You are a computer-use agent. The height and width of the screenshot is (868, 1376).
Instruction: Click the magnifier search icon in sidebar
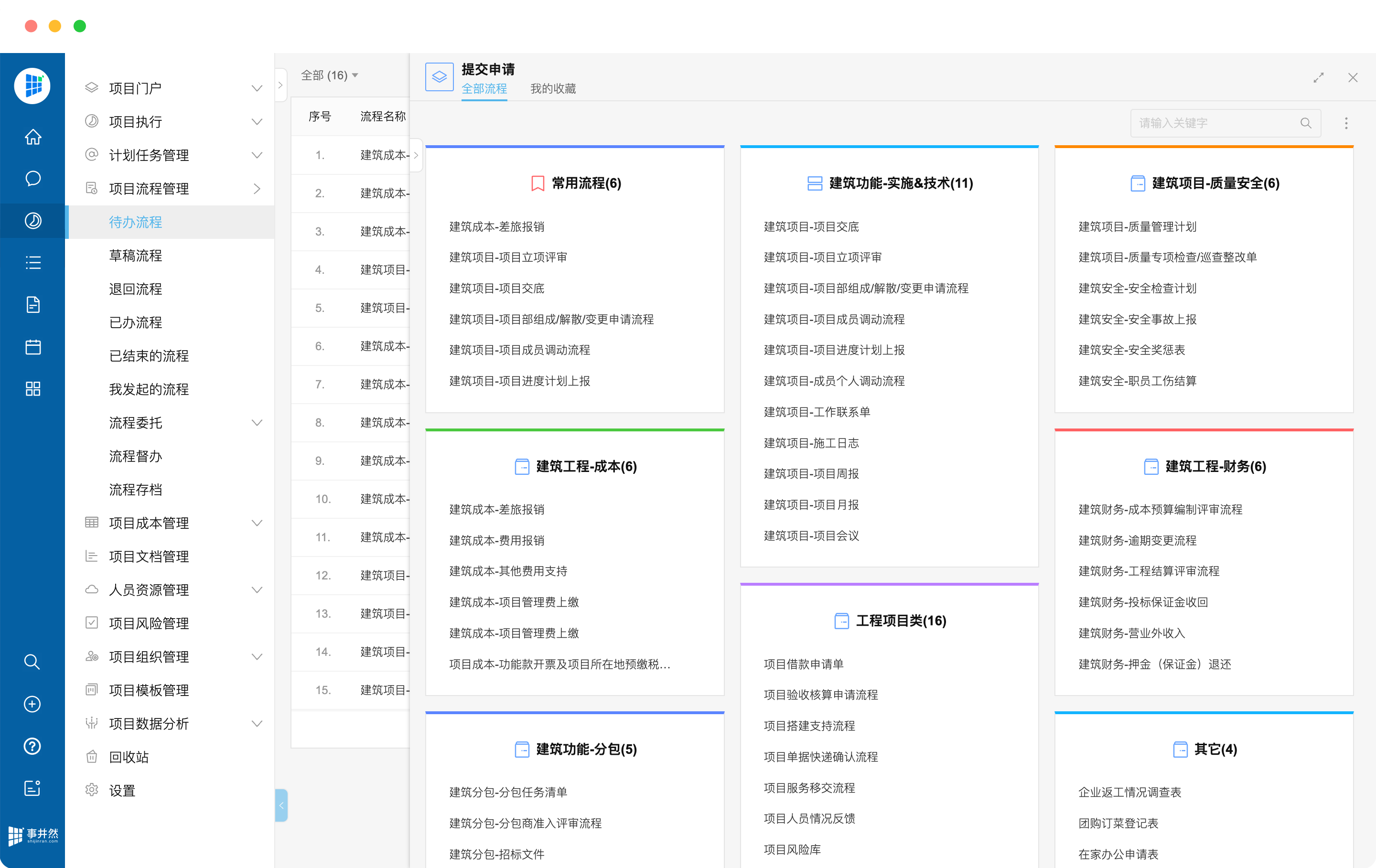[x=32, y=662]
